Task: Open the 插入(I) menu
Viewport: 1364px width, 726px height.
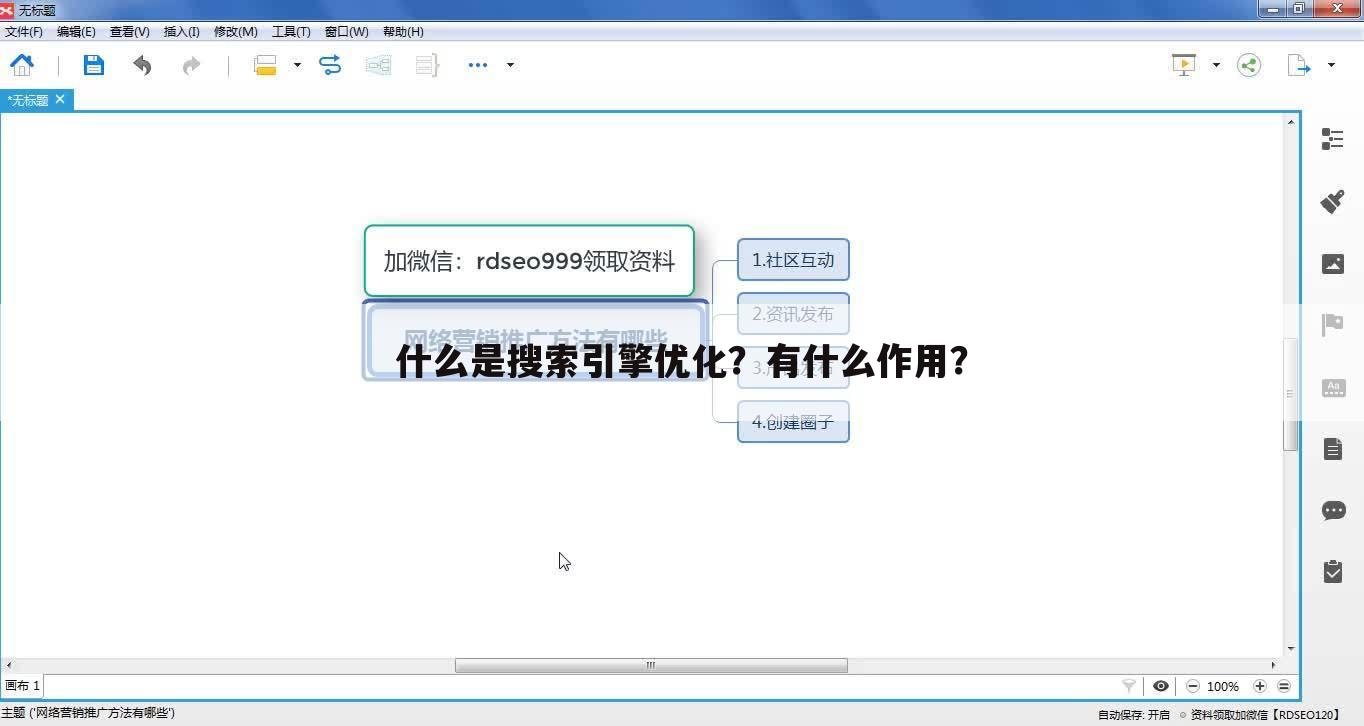Action: click(x=181, y=31)
